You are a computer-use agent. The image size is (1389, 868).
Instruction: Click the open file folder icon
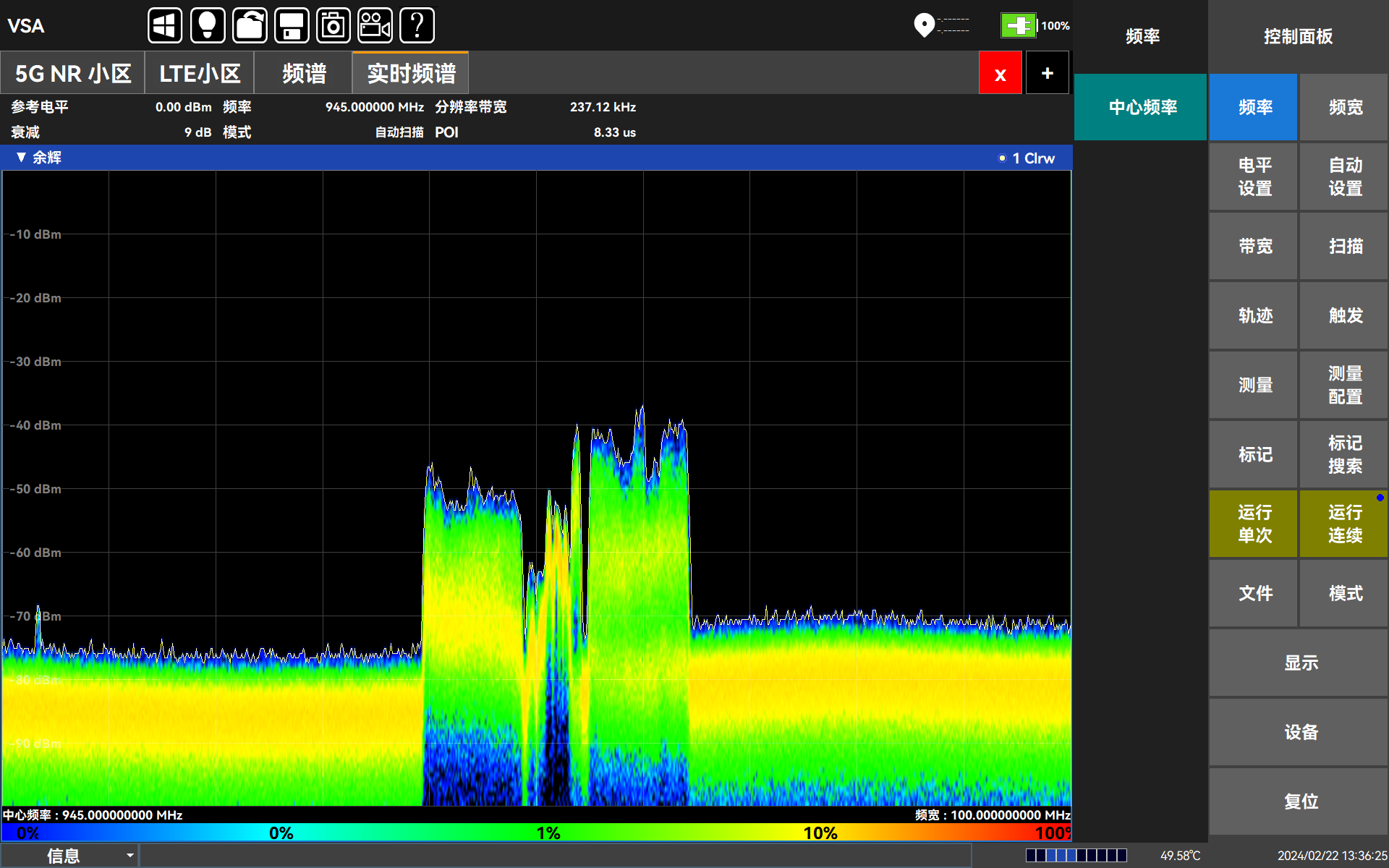[250, 26]
